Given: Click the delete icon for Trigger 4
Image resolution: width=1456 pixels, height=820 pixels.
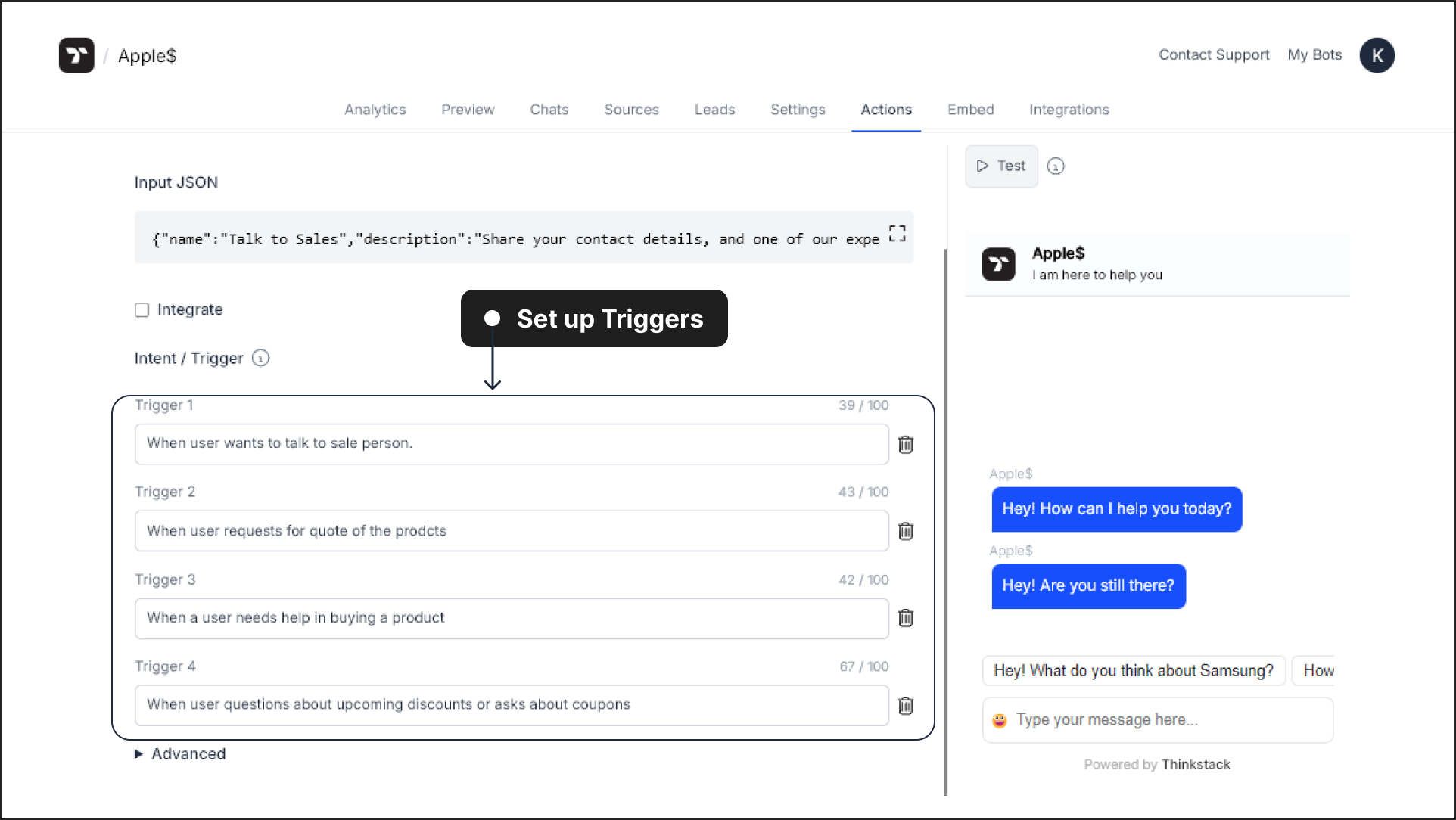Looking at the screenshot, I should coord(905,705).
